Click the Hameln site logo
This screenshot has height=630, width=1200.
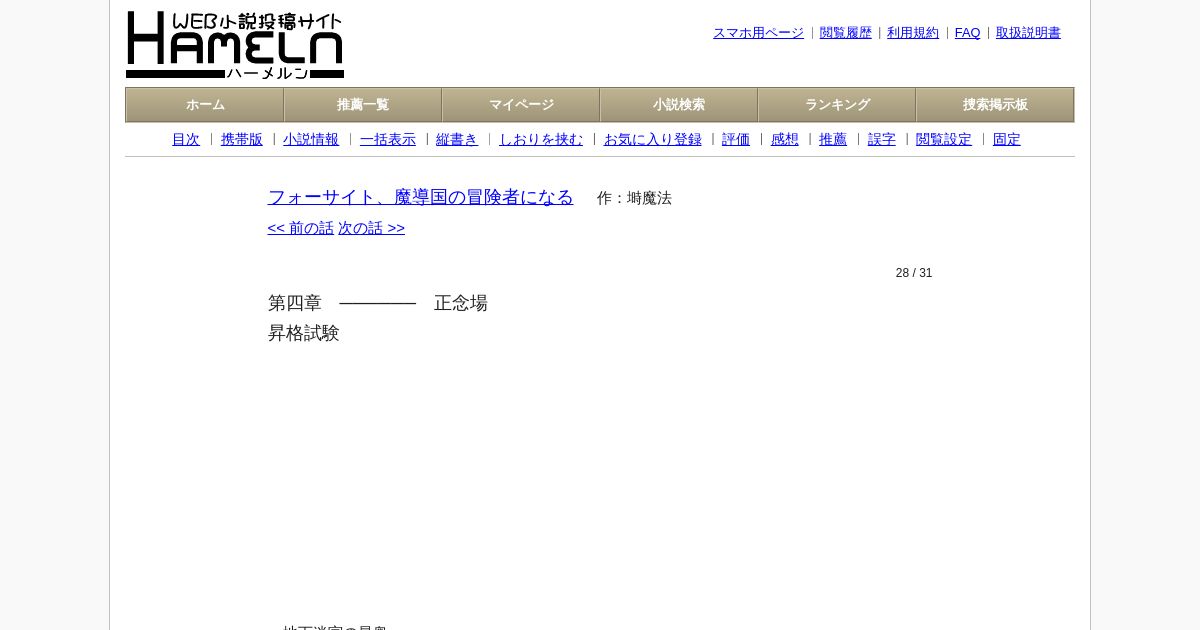tap(235, 45)
